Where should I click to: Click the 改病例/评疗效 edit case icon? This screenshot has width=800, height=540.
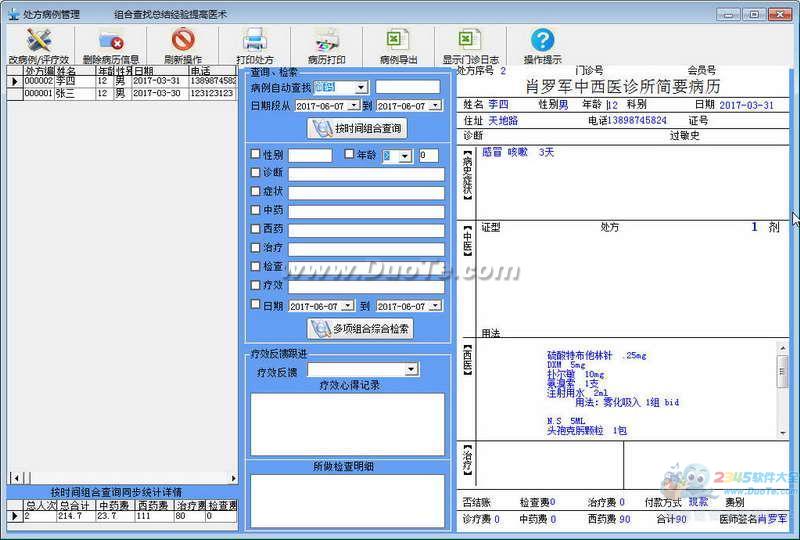pos(38,41)
